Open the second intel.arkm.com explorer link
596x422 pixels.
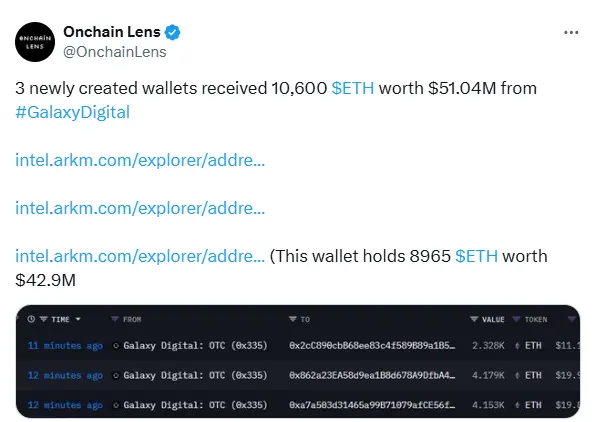coord(140,208)
